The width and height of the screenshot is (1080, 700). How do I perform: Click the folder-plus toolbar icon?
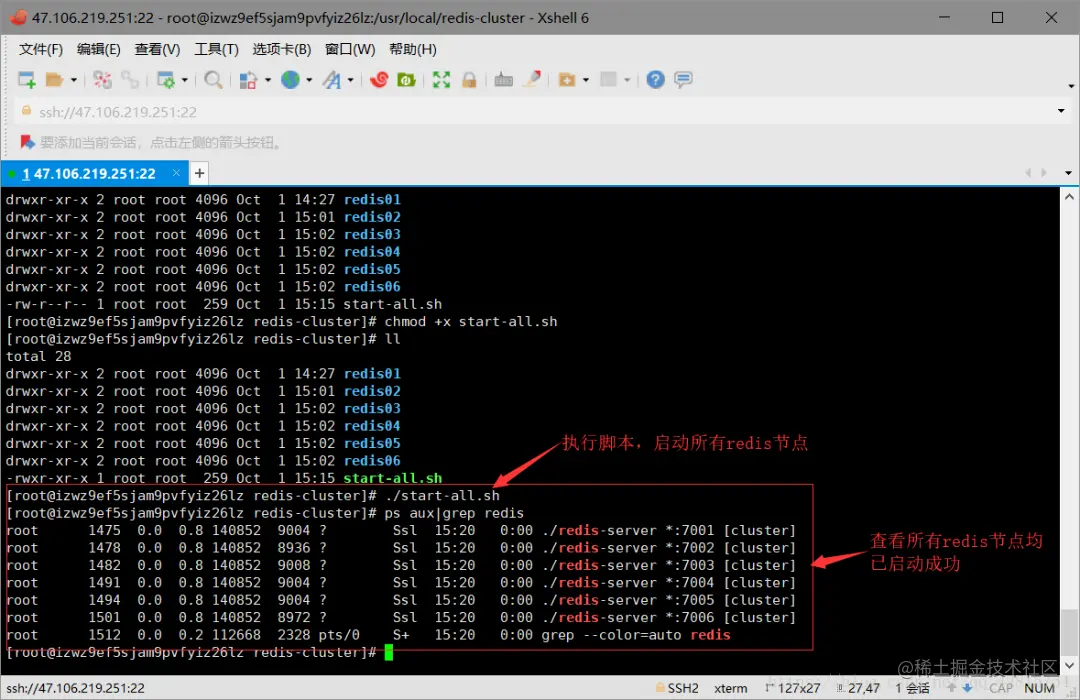567,80
